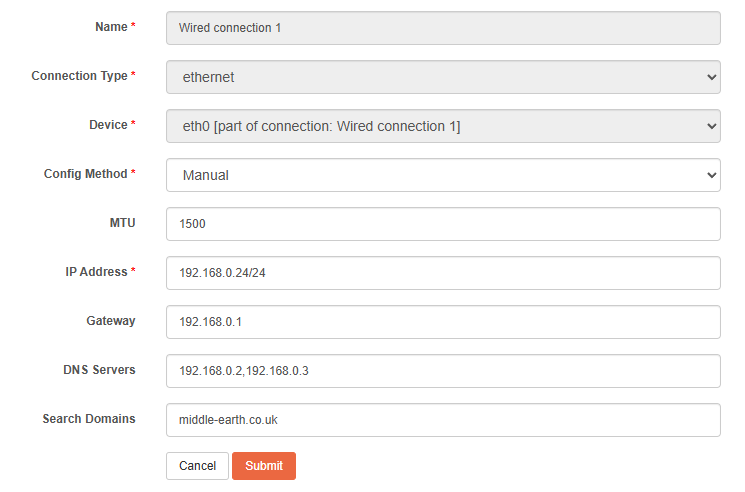Click the "Search Domains" label text
This screenshot has height=492, width=745.
pos(89,419)
